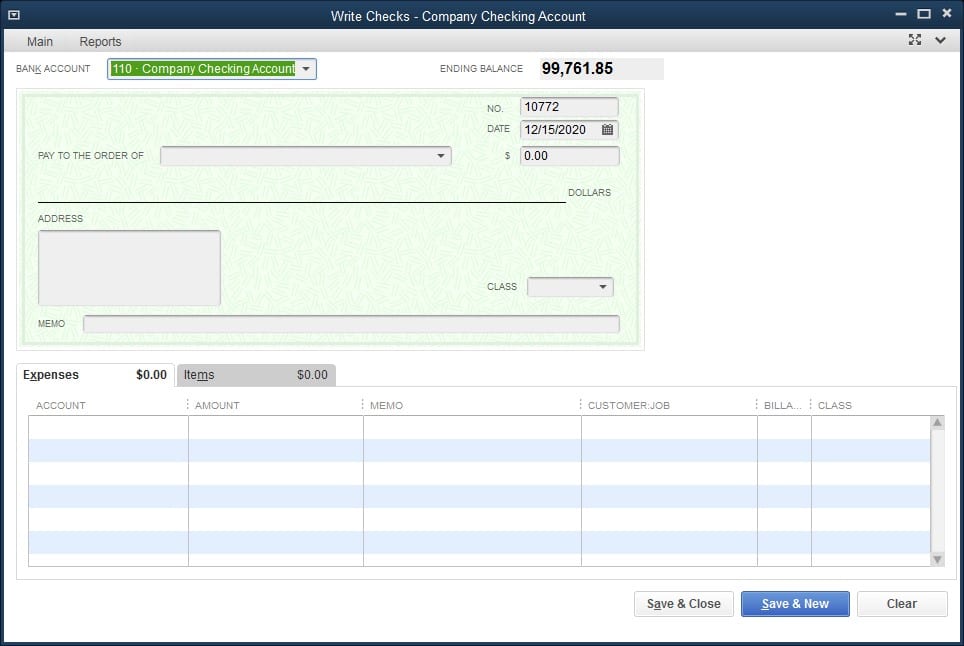Screen dimensions: 964x646
Task: Open the Pay to the Order Of dropdown
Action: coord(441,156)
